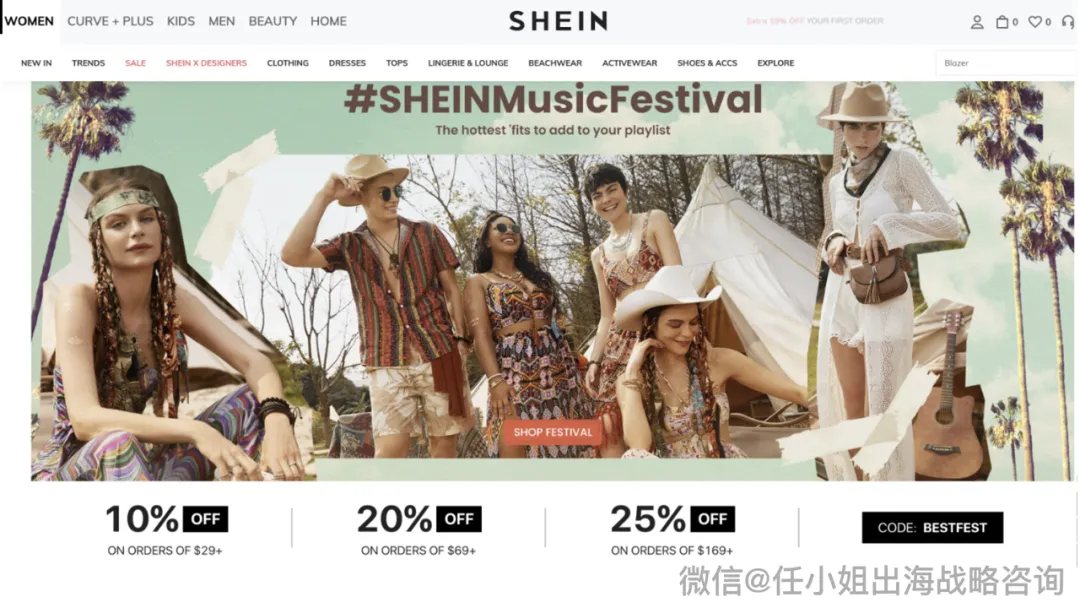Open the NEW IN menu
Image resolution: width=1080 pixels, height=608 pixels.
coord(37,63)
